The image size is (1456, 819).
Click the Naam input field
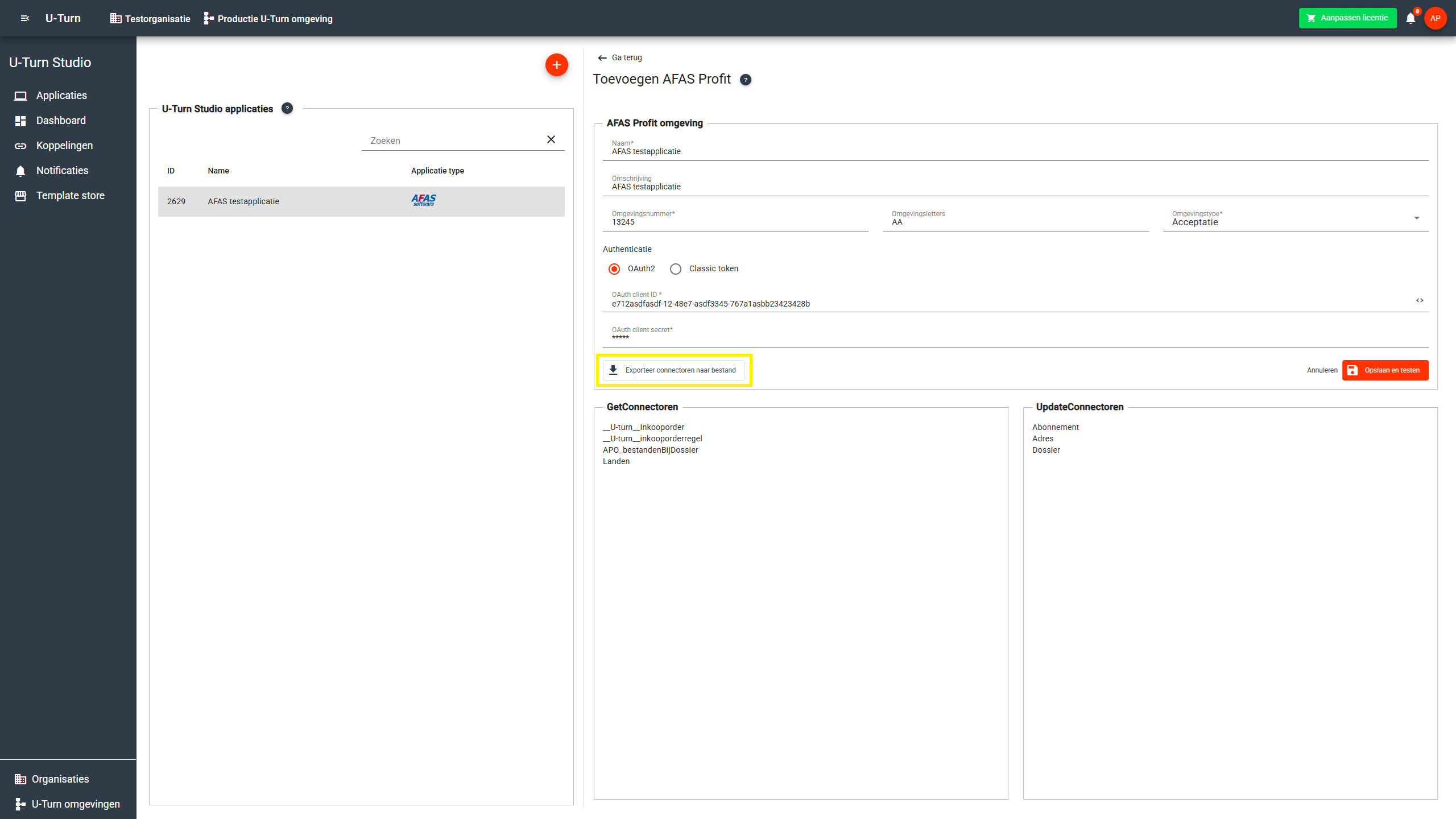1016,149
